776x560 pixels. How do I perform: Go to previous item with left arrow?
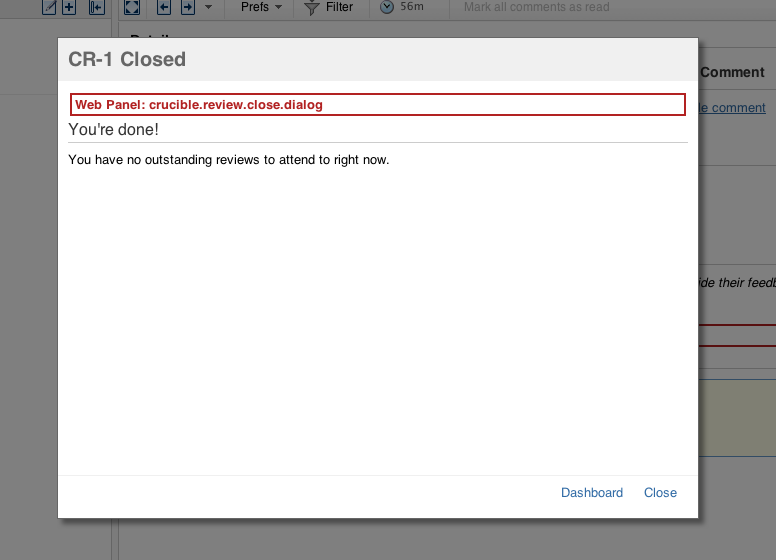(164, 7)
